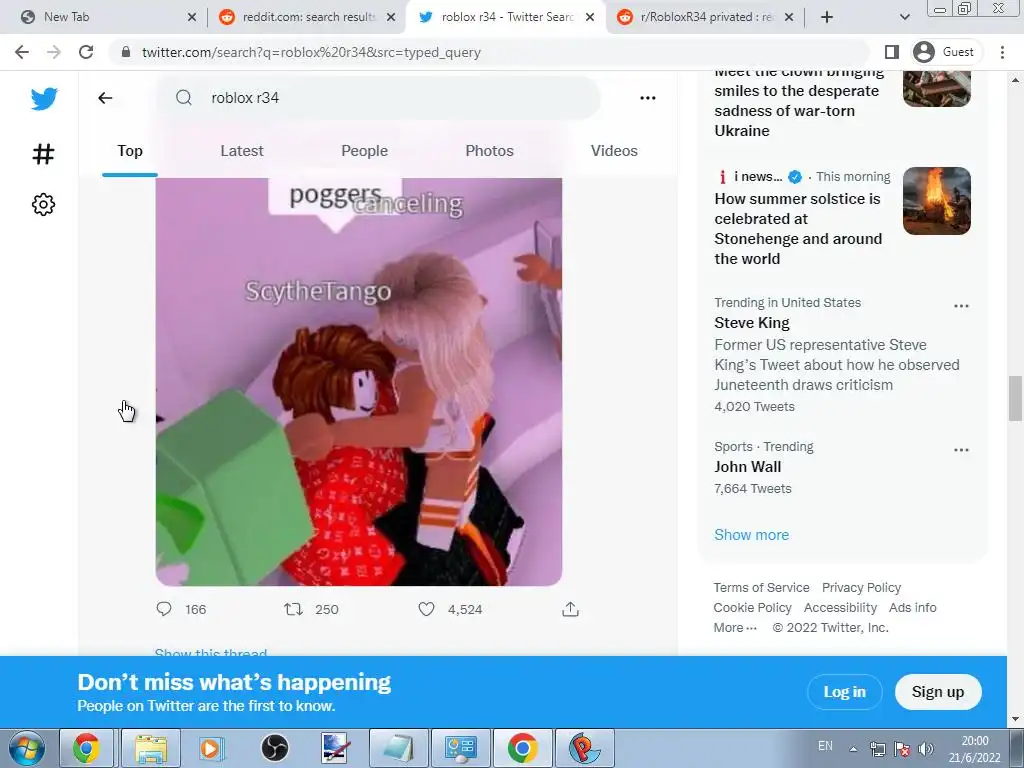Viewport: 1024px width, 768px height.
Task: Switch to the Videos tab
Action: pyautogui.click(x=614, y=151)
